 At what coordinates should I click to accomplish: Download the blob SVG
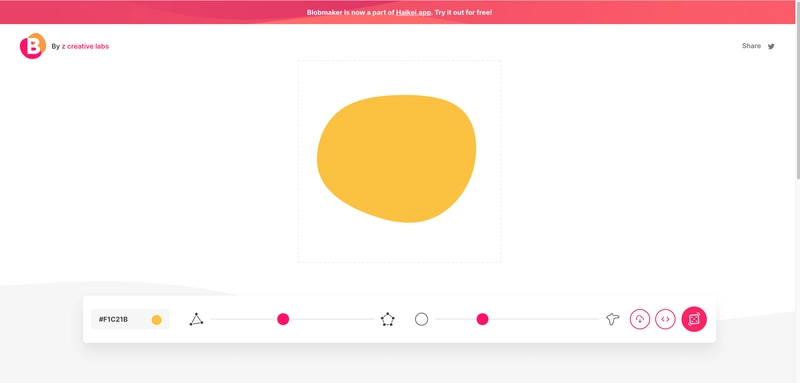[640, 319]
